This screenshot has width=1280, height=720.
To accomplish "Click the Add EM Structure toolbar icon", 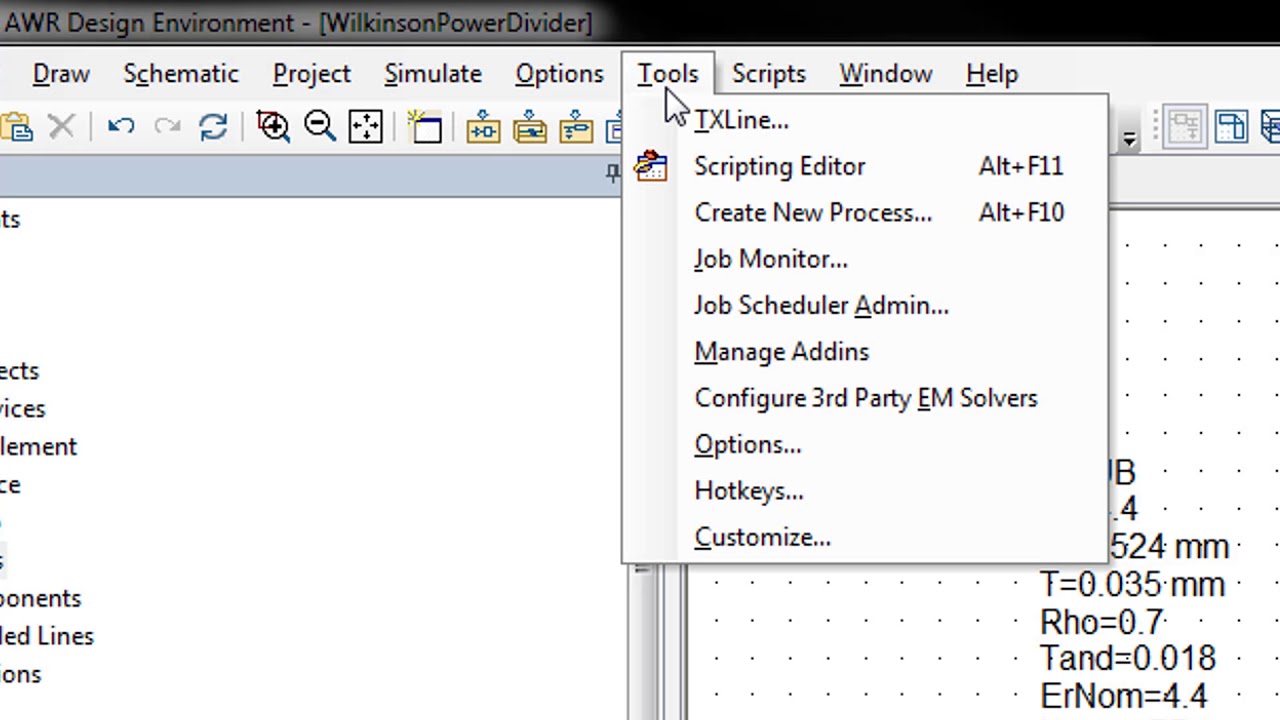I will (x=530, y=127).
